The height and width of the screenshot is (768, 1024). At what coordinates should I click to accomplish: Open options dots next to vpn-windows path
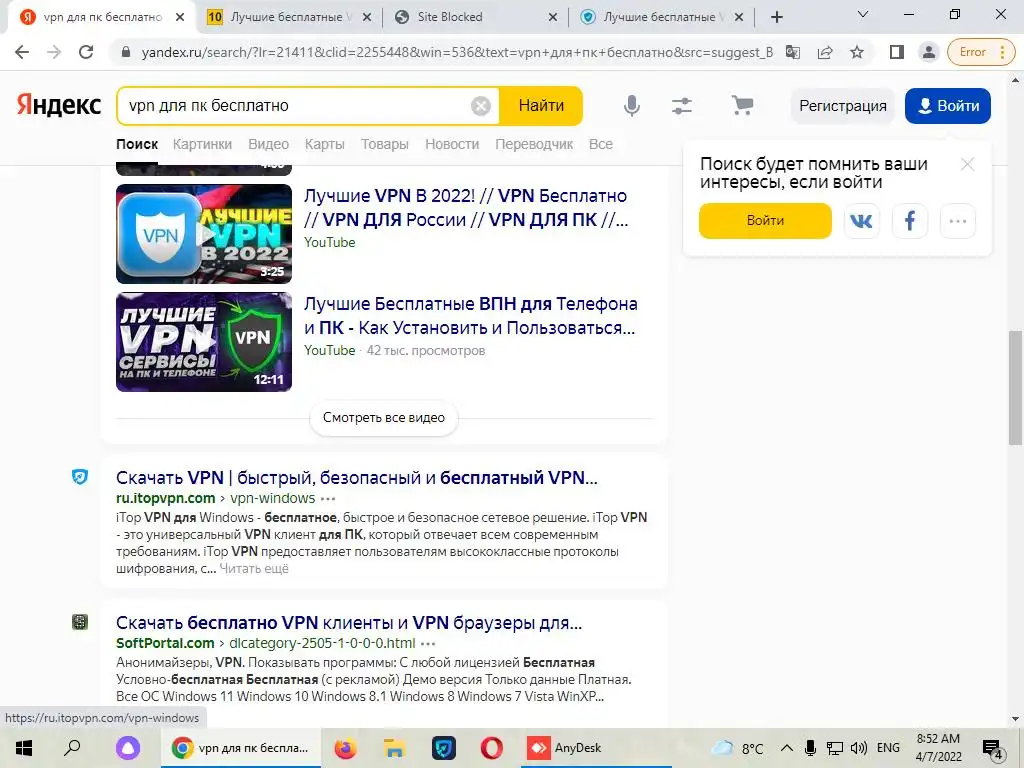[328, 498]
